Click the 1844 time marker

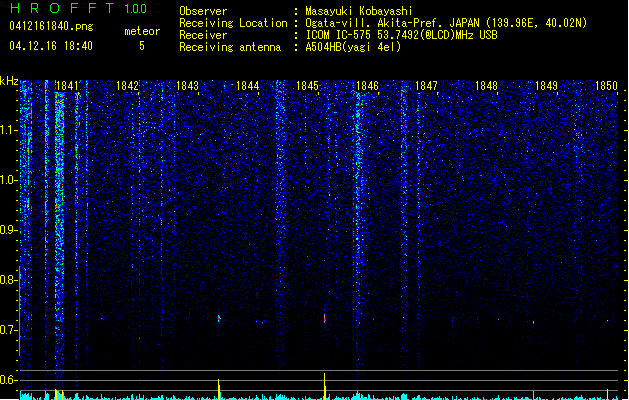coord(248,86)
